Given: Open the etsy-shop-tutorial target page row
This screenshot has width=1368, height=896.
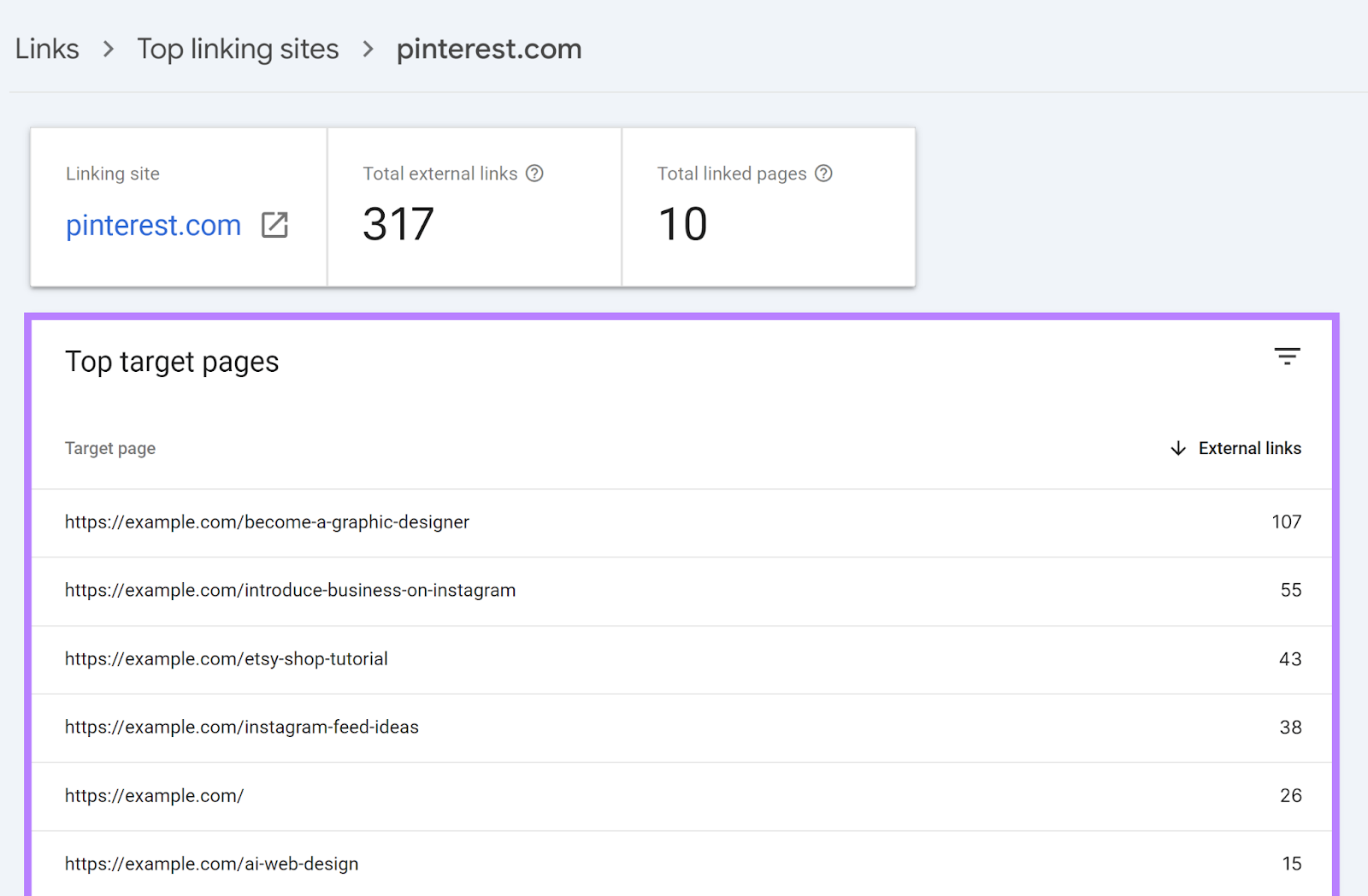Looking at the screenshot, I should click(227, 659).
